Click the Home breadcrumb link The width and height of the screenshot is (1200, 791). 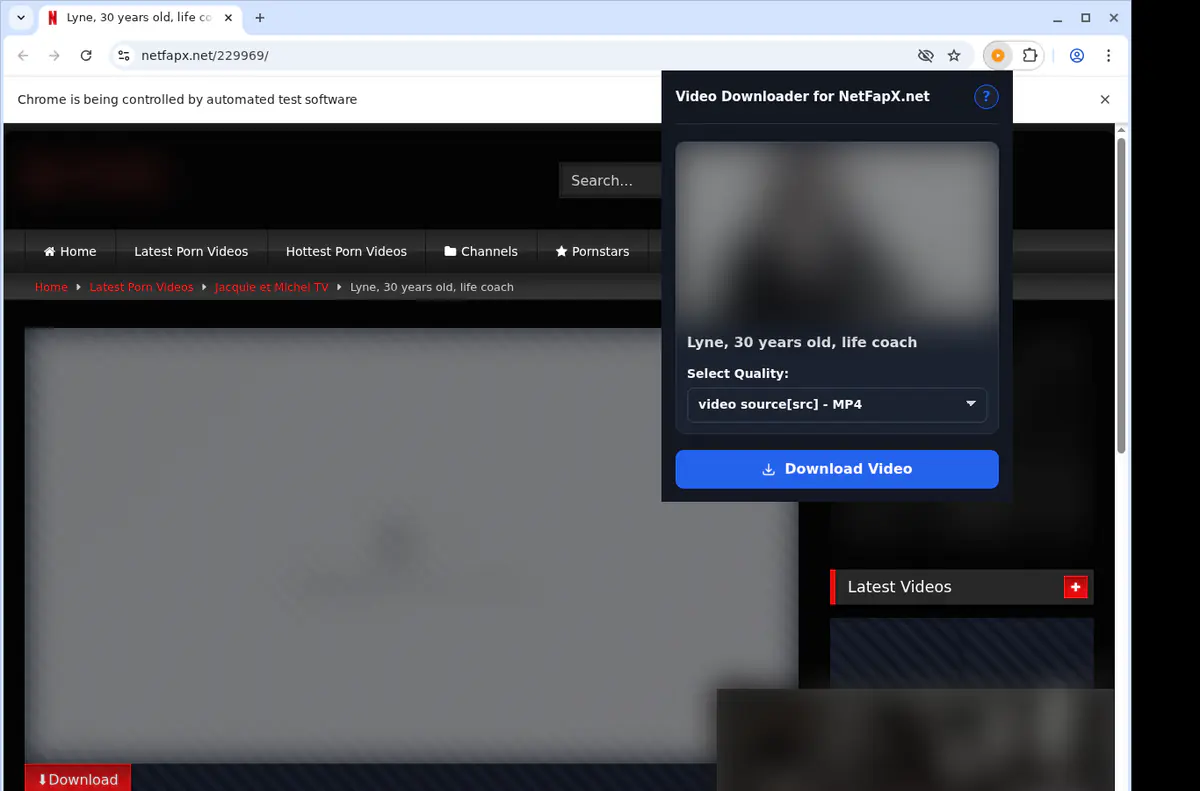click(x=51, y=287)
